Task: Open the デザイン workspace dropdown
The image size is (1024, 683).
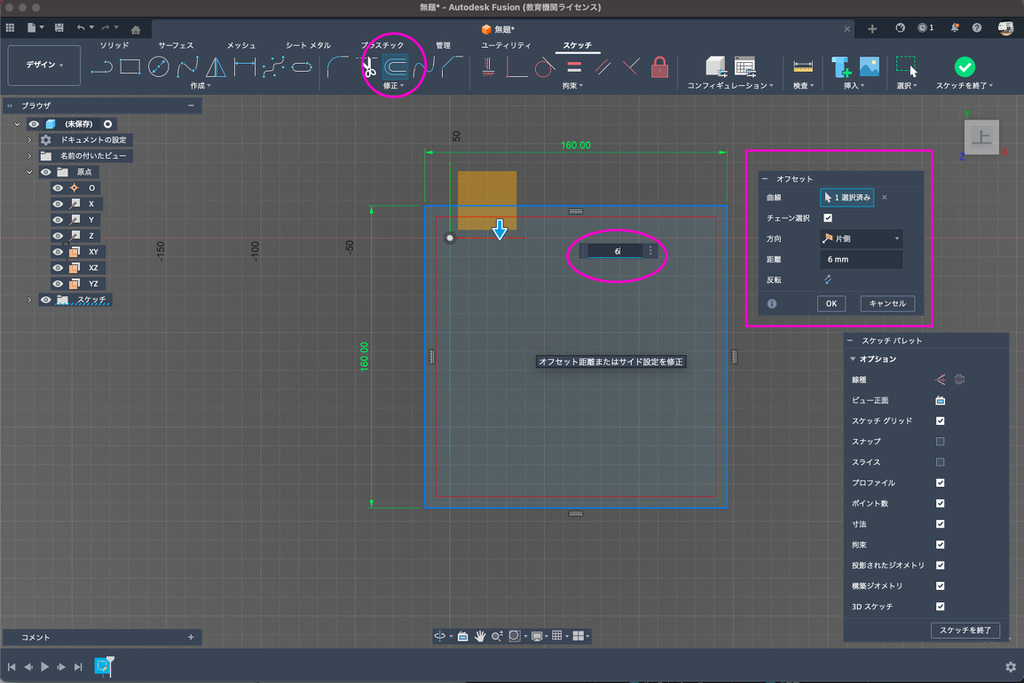Action: point(43,65)
